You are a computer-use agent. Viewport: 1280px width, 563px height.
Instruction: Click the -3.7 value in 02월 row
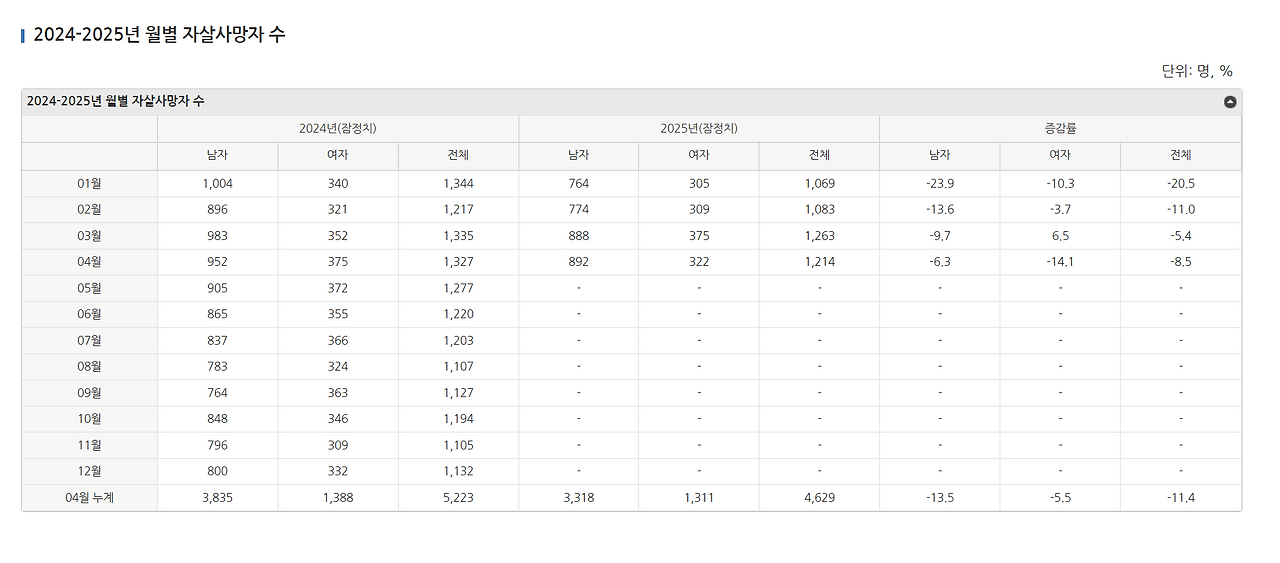click(x=1060, y=210)
